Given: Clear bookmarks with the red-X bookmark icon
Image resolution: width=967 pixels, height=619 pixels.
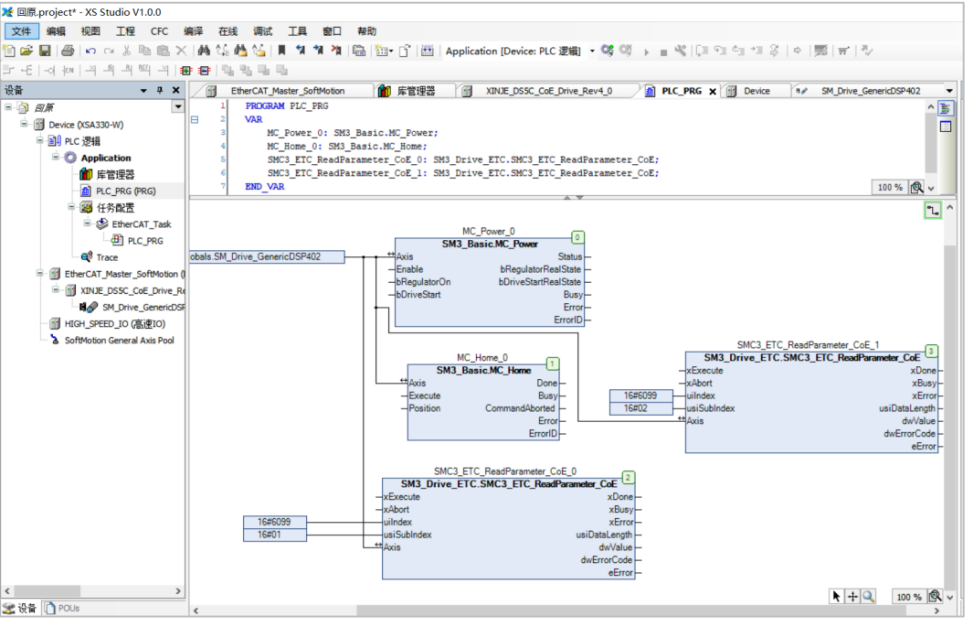Looking at the screenshot, I should 336,51.
